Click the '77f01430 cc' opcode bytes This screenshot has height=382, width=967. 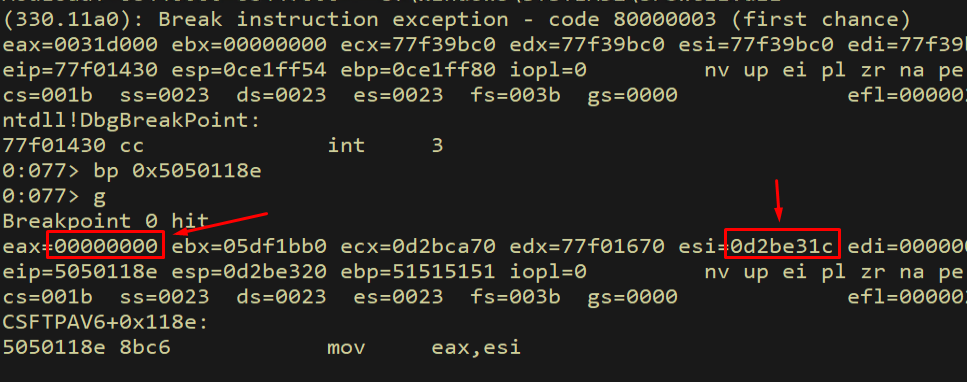(x=73, y=146)
